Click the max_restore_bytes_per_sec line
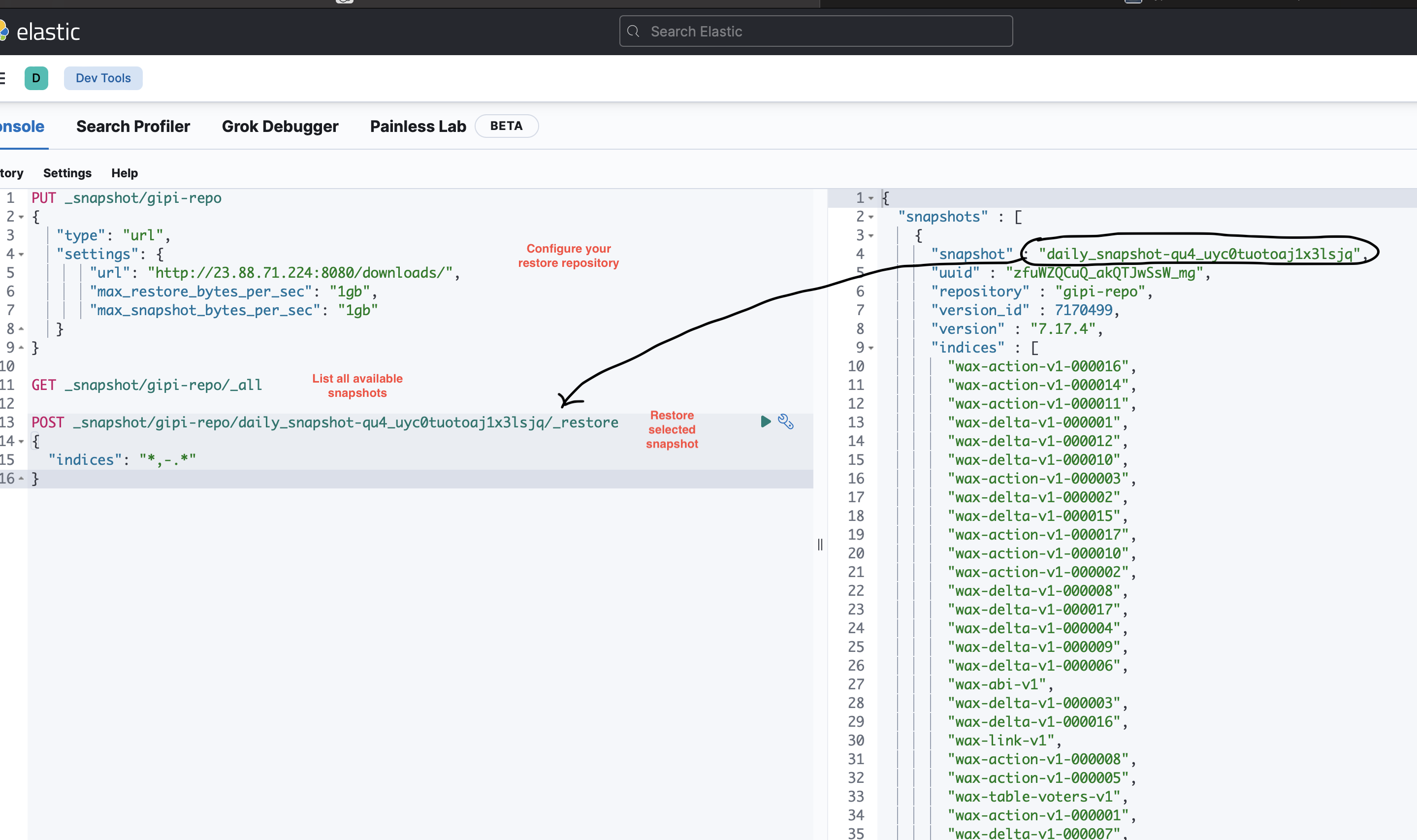Screen dimensions: 1417x840 (x=233, y=291)
